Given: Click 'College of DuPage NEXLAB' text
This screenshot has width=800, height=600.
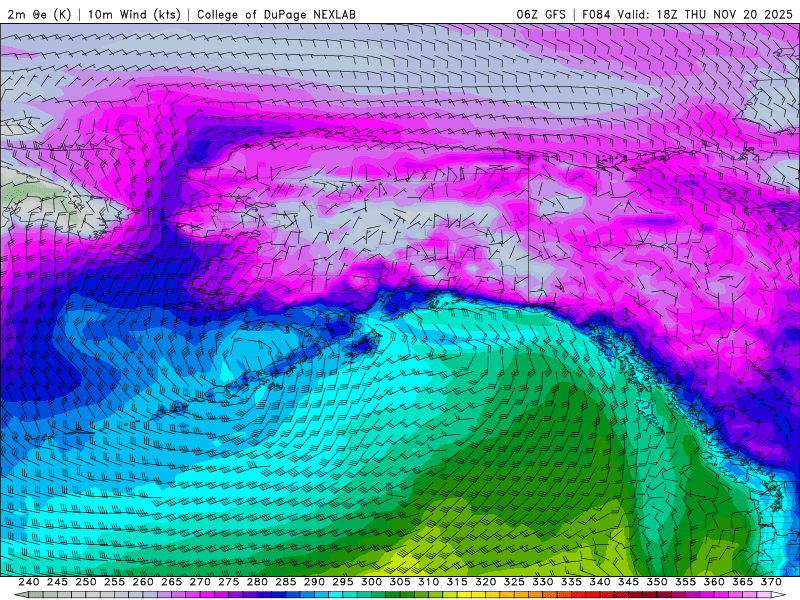Looking at the screenshot, I should pyautogui.click(x=277, y=14).
